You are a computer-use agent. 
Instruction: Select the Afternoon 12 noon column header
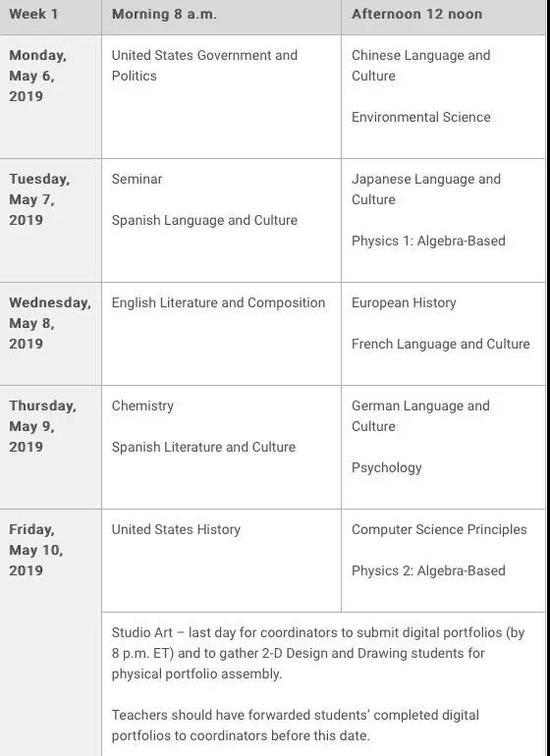click(417, 14)
